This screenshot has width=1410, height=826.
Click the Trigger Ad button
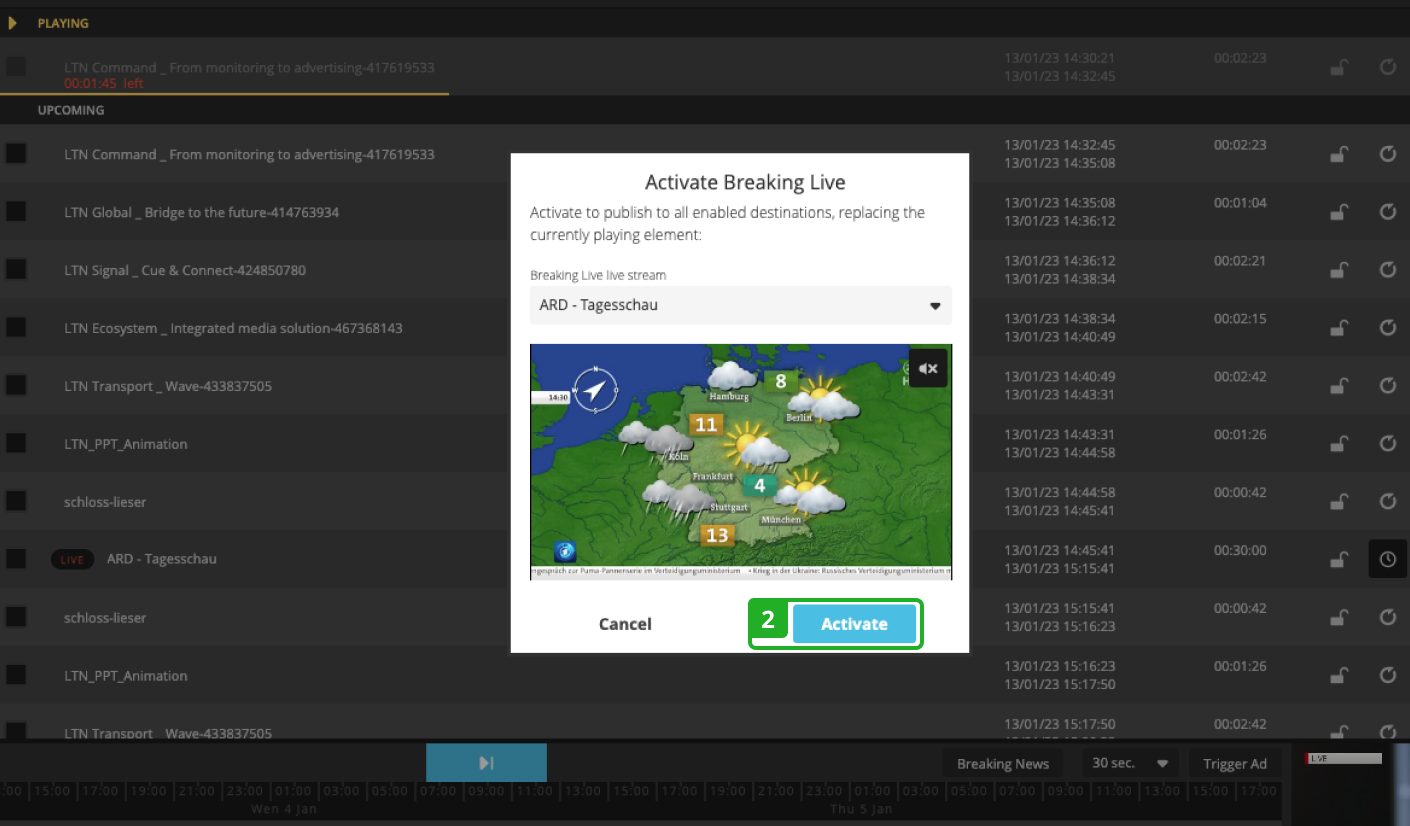pos(1234,764)
